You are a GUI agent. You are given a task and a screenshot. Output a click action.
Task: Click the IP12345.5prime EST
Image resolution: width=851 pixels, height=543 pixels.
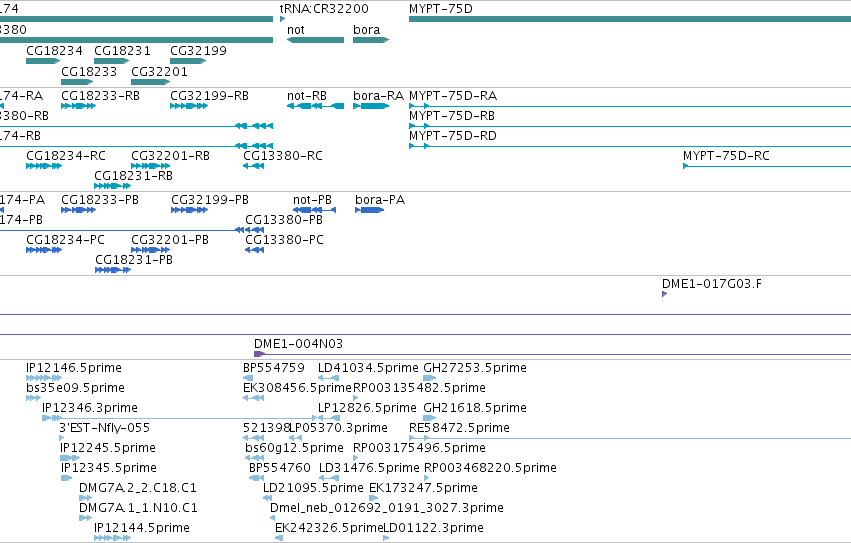pyautogui.click(x=66, y=478)
